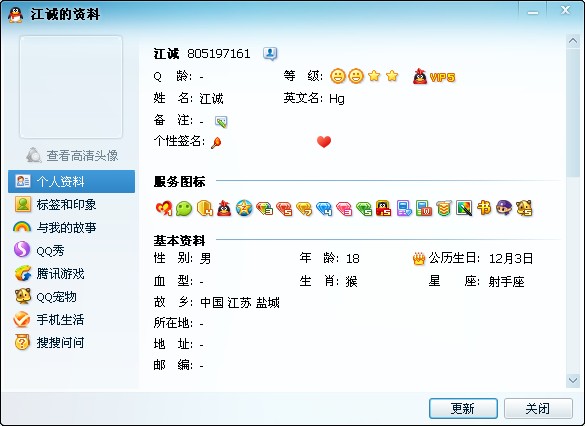The height and width of the screenshot is (426, 585).
Task: Click the green chat bubble service icon
Action: tap(184, 209)
